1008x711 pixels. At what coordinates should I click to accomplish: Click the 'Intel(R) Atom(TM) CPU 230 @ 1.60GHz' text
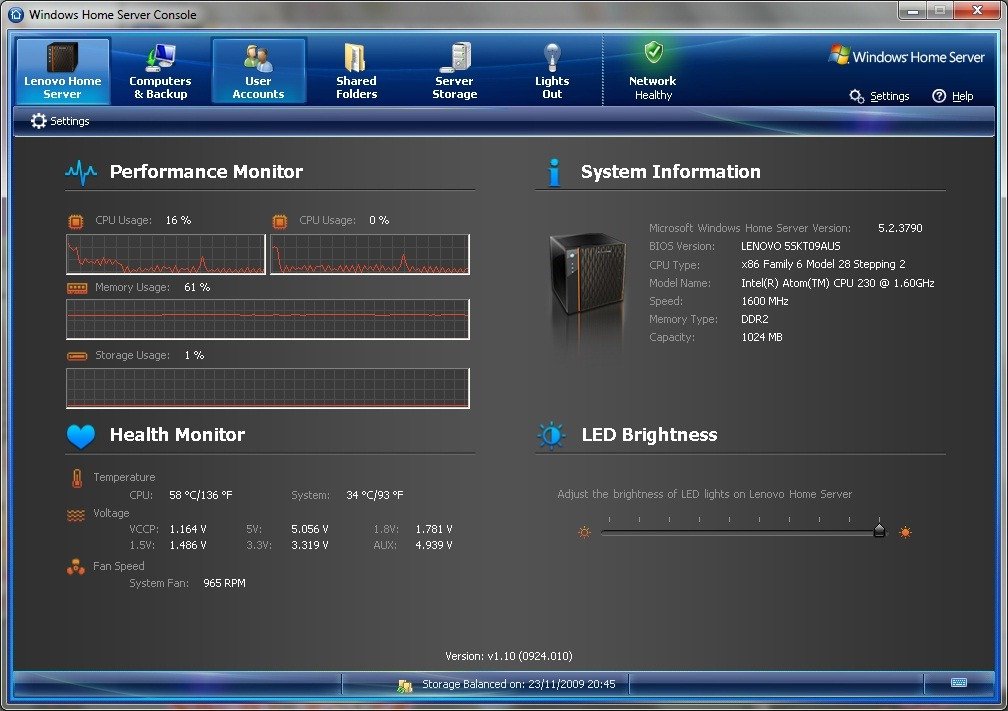point(838,284)
